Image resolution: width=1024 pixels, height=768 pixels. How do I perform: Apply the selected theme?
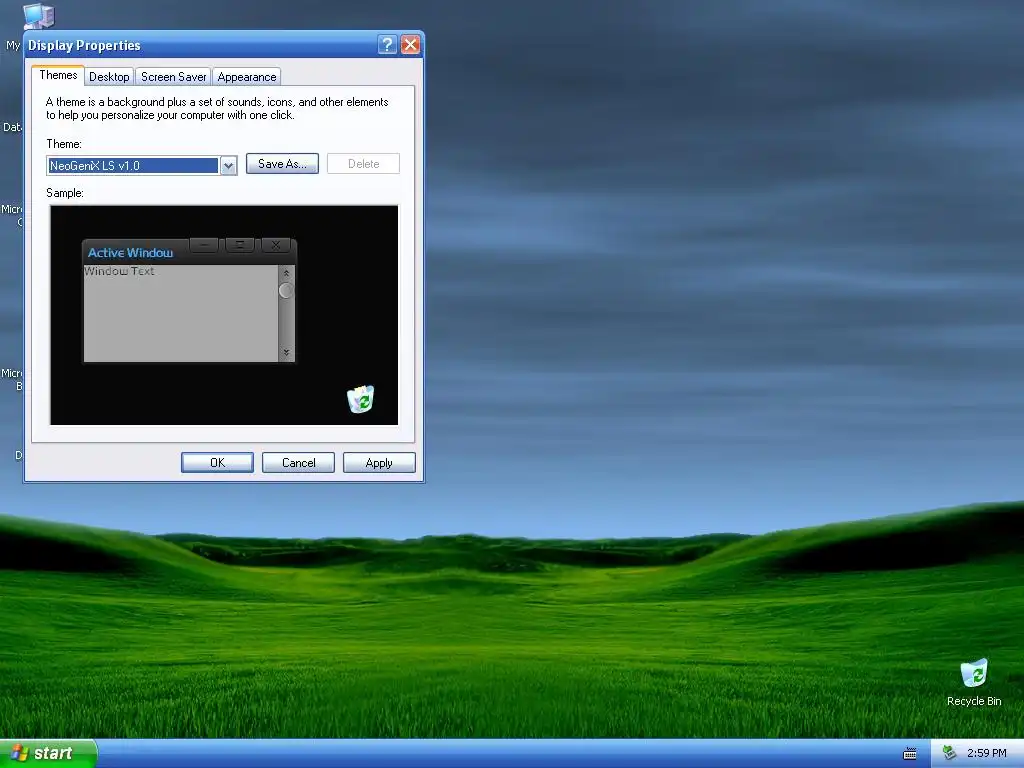379,462
